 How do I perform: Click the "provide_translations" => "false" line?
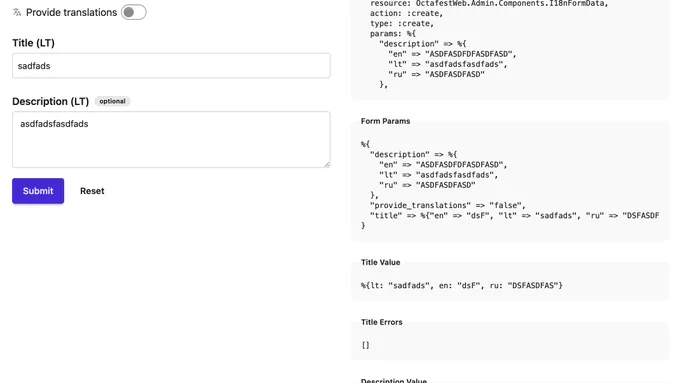click(448, 205)
